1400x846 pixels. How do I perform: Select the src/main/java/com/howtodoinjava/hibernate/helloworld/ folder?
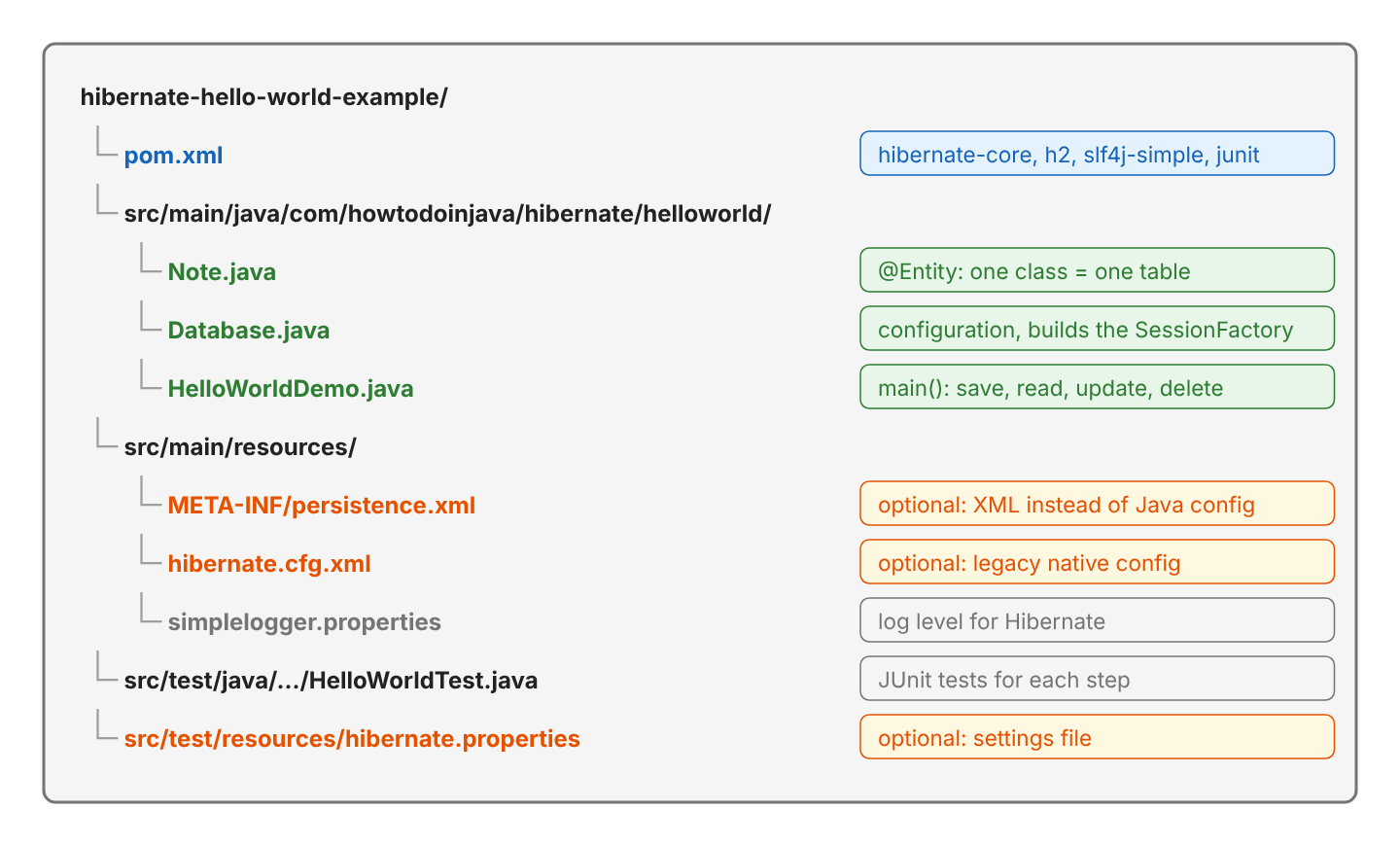coord(447,214)
